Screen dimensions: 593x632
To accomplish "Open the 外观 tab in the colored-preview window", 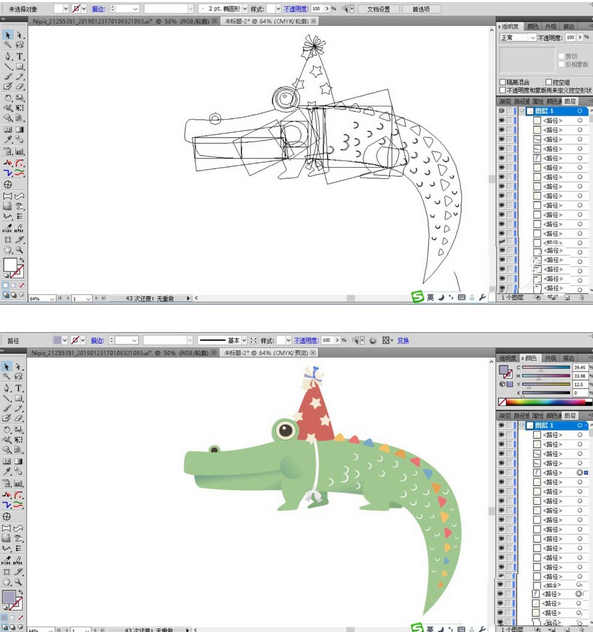I will click(551, 358).
